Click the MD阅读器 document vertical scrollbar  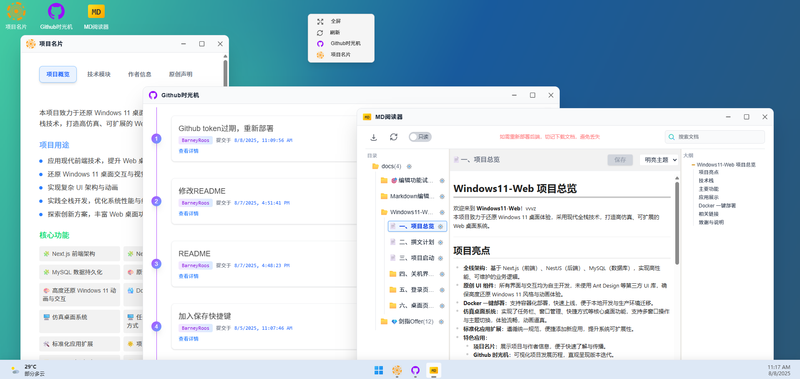click(x=677, y=223)
